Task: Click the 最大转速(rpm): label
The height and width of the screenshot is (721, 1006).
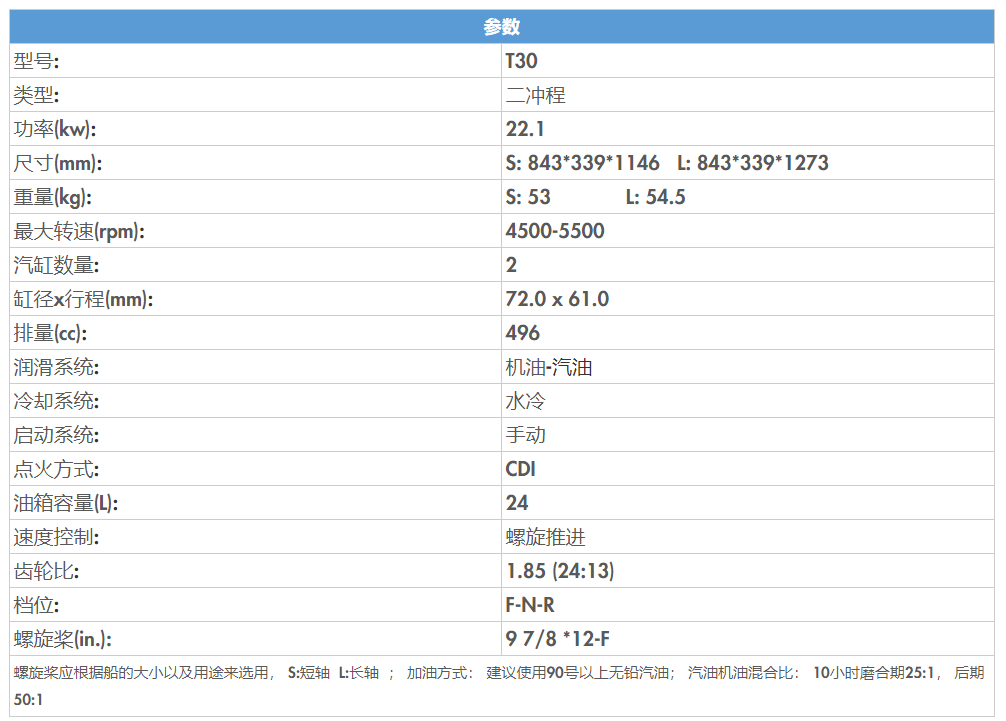Action: click(79, 231)
